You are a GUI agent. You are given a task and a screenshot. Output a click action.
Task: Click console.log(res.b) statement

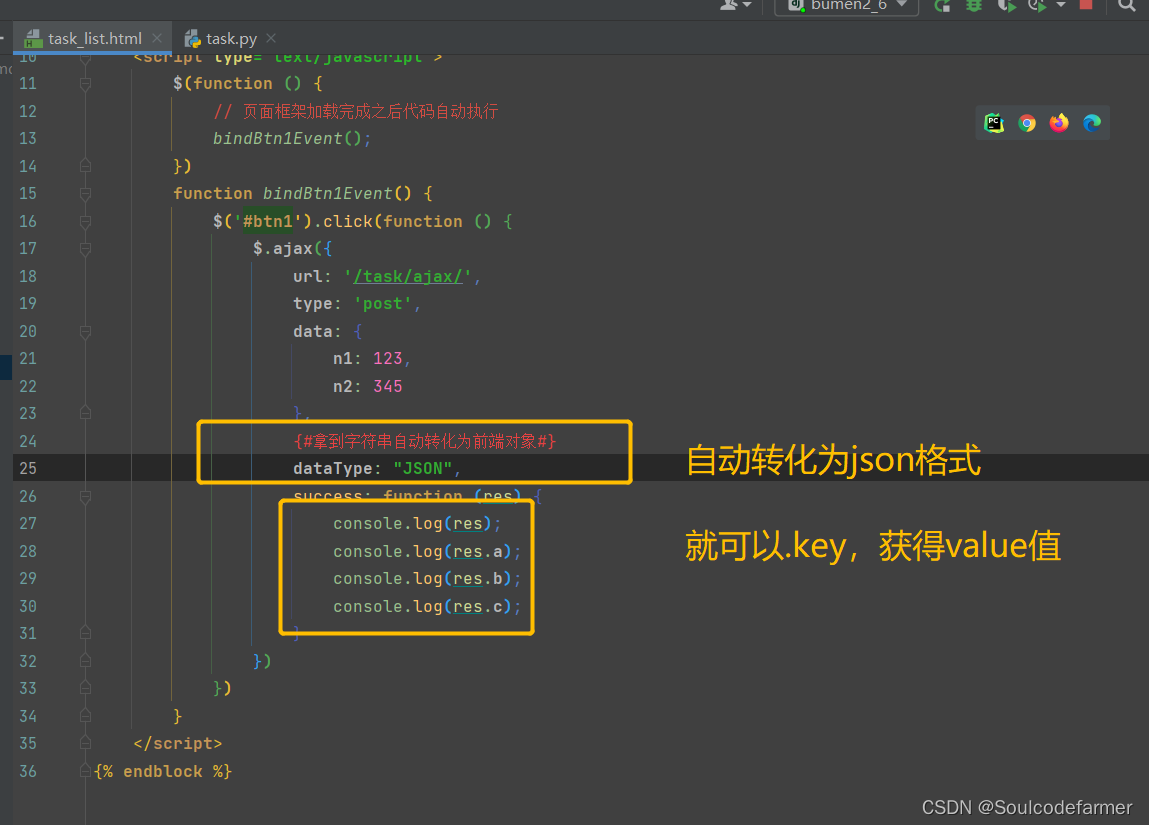pos(426,579)
